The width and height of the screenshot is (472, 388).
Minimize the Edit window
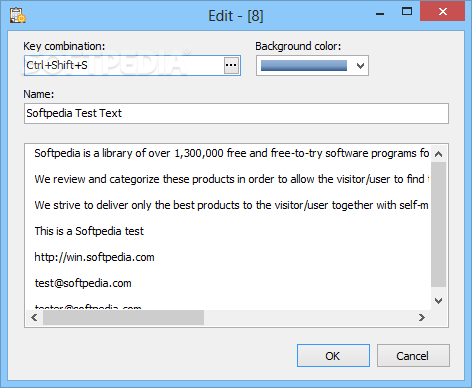(380, 13)
